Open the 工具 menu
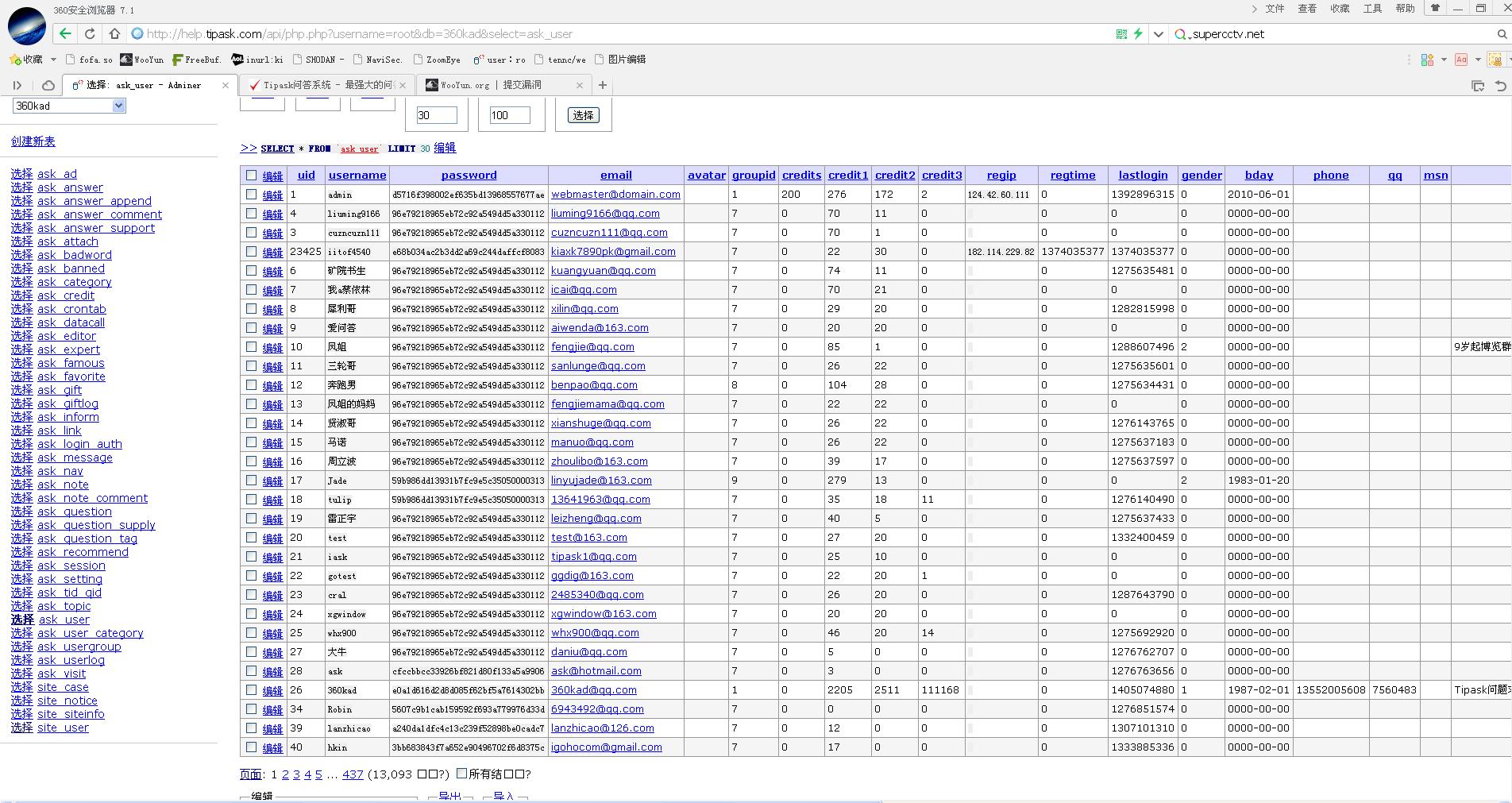The height and width of the screenshot is (803, 1512). point(1372,9)
